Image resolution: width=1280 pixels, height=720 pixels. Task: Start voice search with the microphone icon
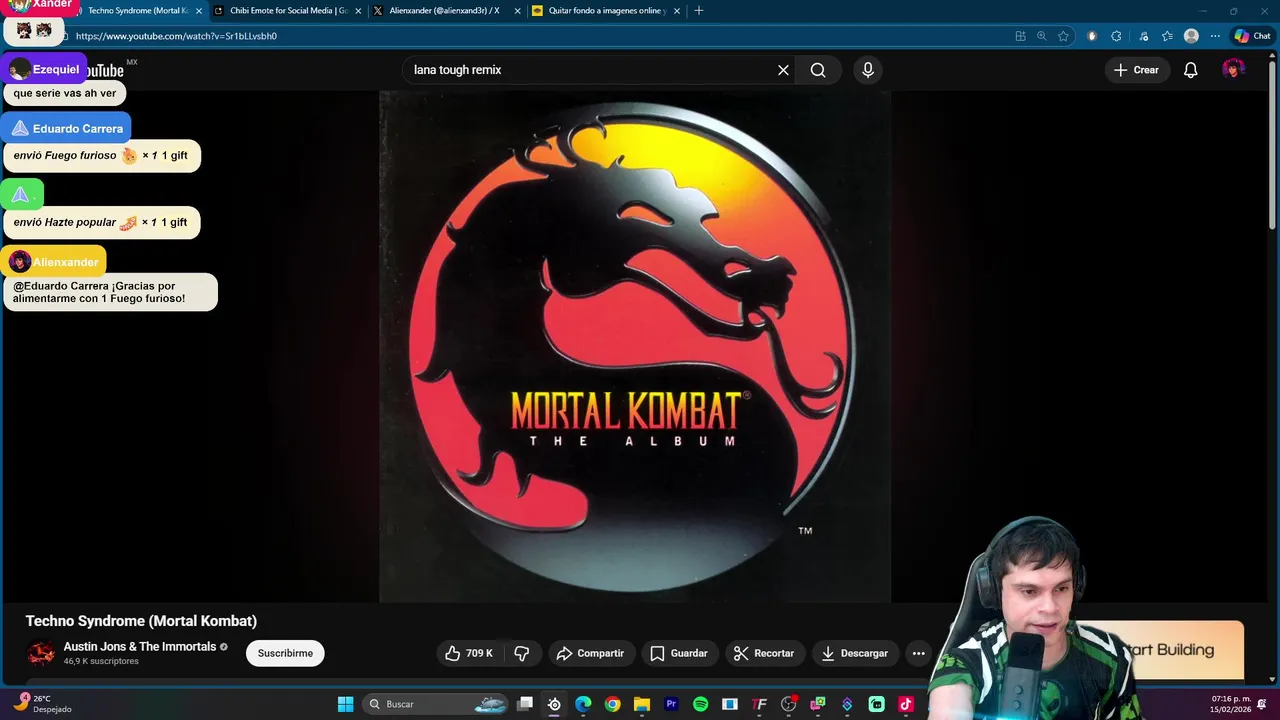click(x=868, y=70)
